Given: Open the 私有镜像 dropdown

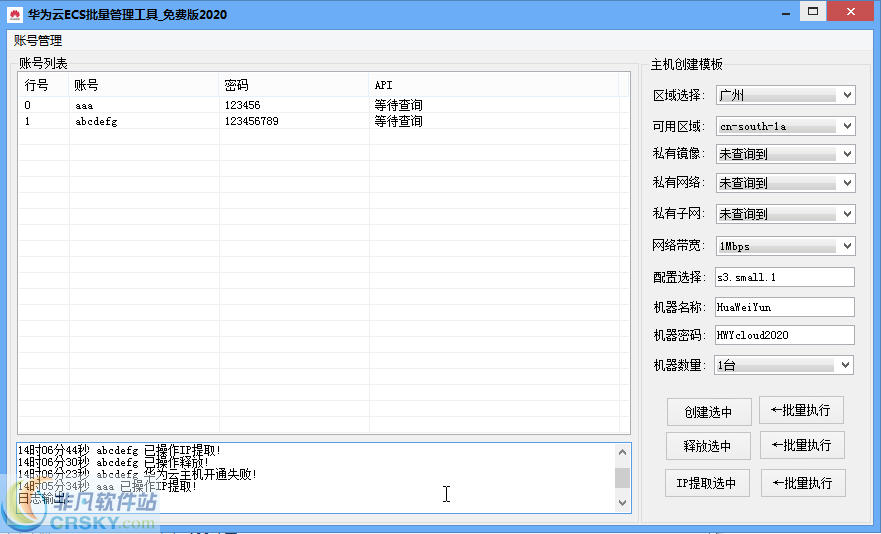Looking at the screenshot, I should click(785, 153).
